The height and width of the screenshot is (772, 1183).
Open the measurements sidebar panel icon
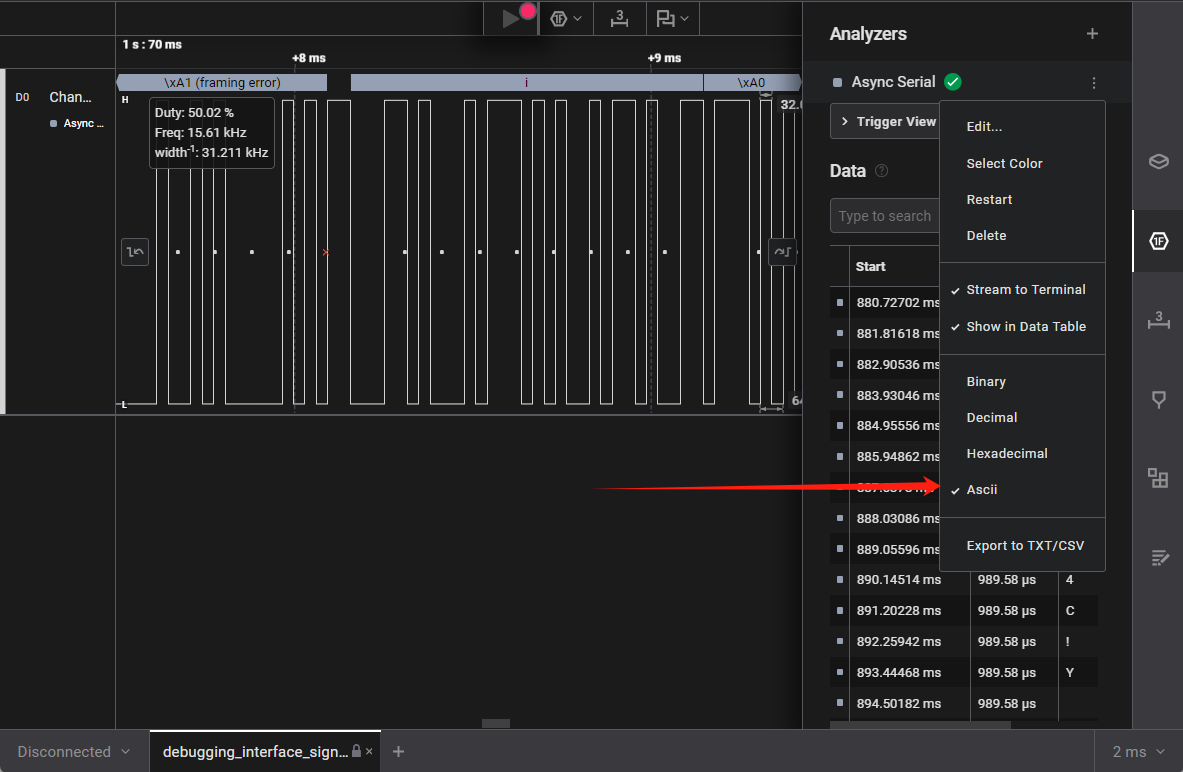pos(1158,320)
